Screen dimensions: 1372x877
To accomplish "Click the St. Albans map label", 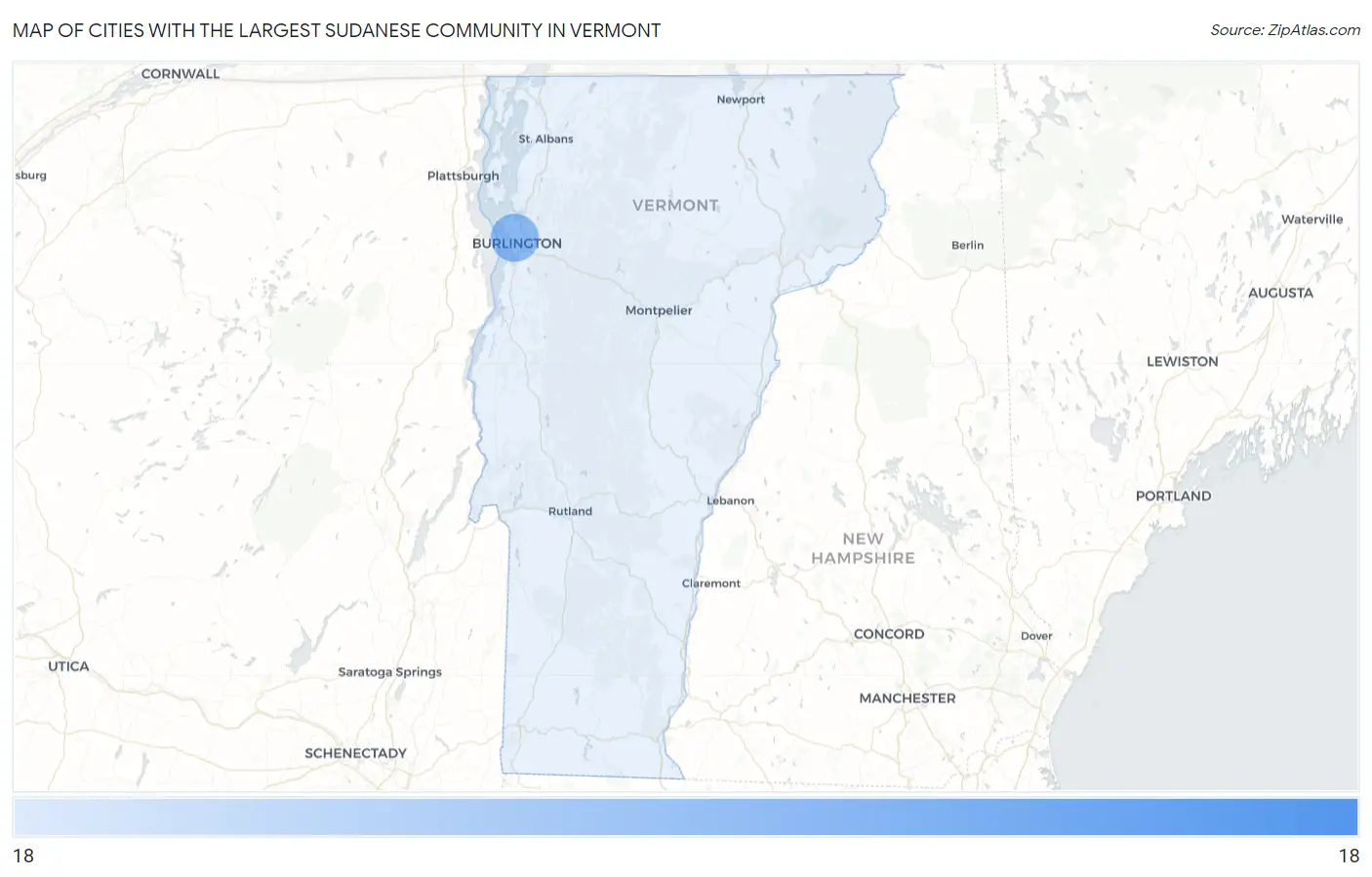I will pos(545,139).
